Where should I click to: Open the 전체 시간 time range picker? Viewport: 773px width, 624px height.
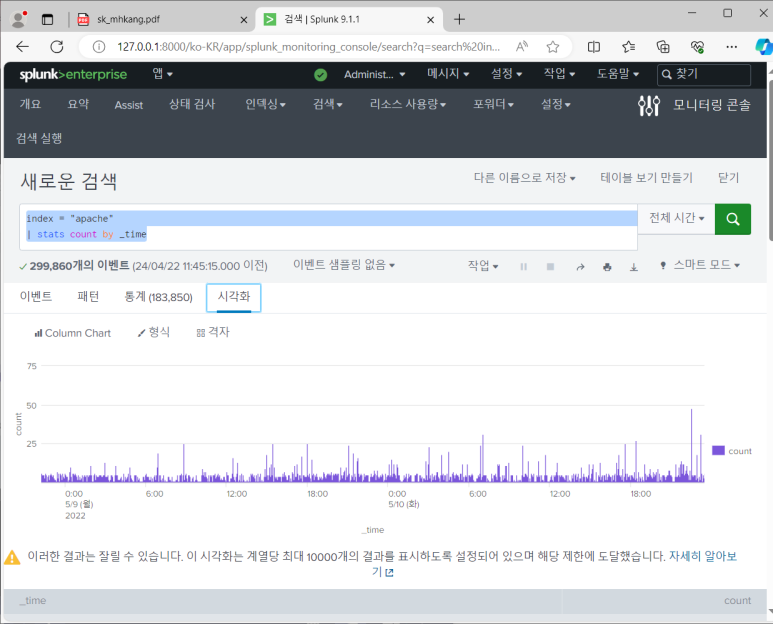tap(676, 218)
